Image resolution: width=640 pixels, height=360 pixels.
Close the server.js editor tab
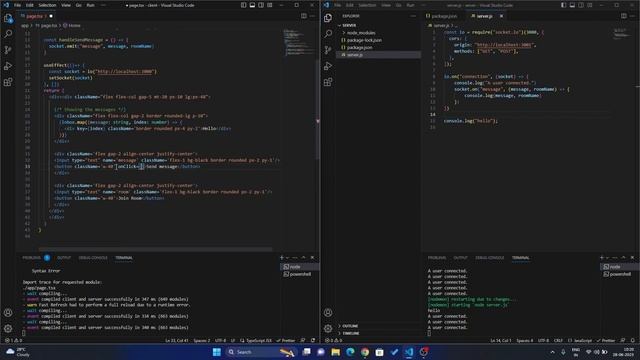tap(501, 16)
